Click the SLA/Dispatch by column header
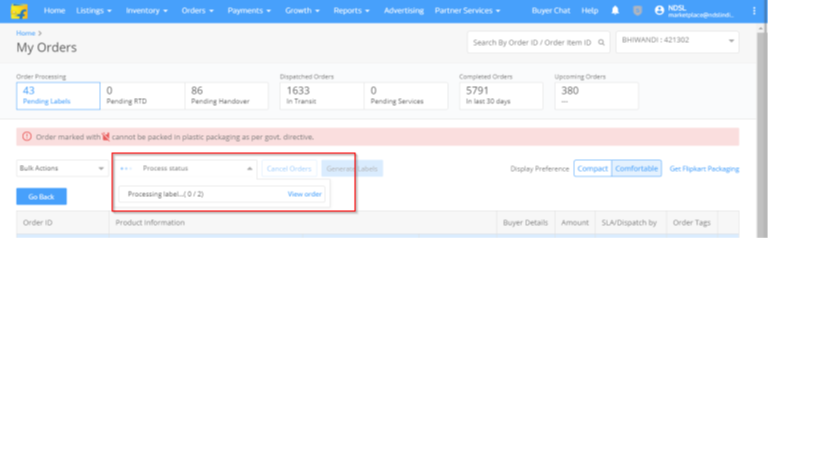The width and height of the screenshot is (819, 460). pyautogui.click(x=629, y=222)
